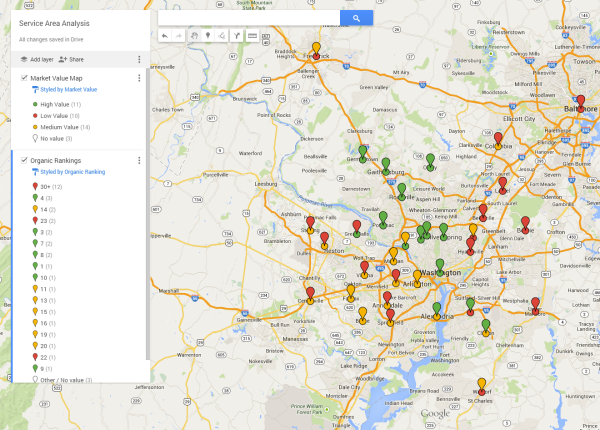Select the Medium Value (14) legend group

61,127
